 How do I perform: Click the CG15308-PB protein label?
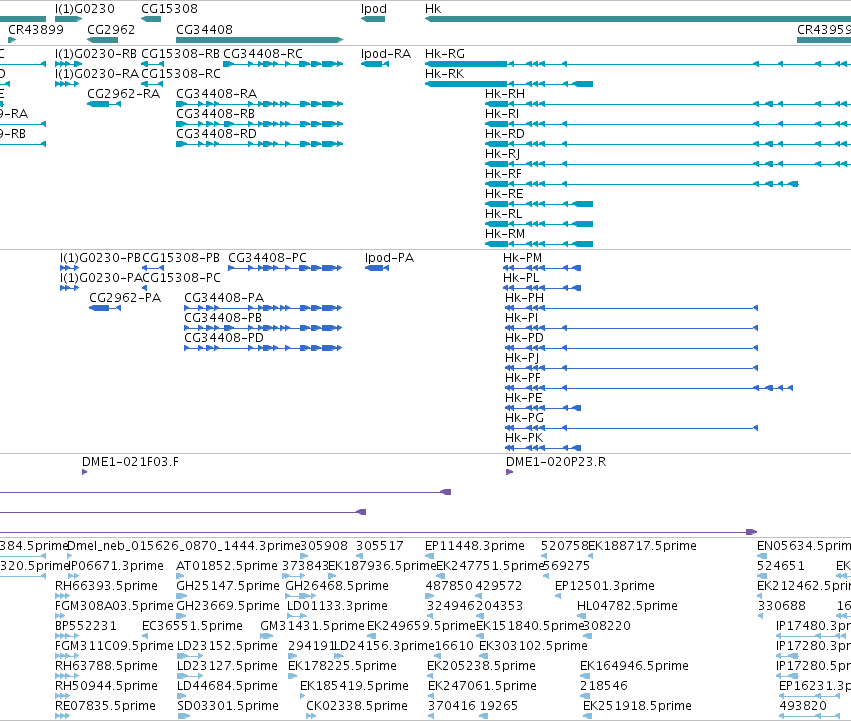tap(181, 258)
